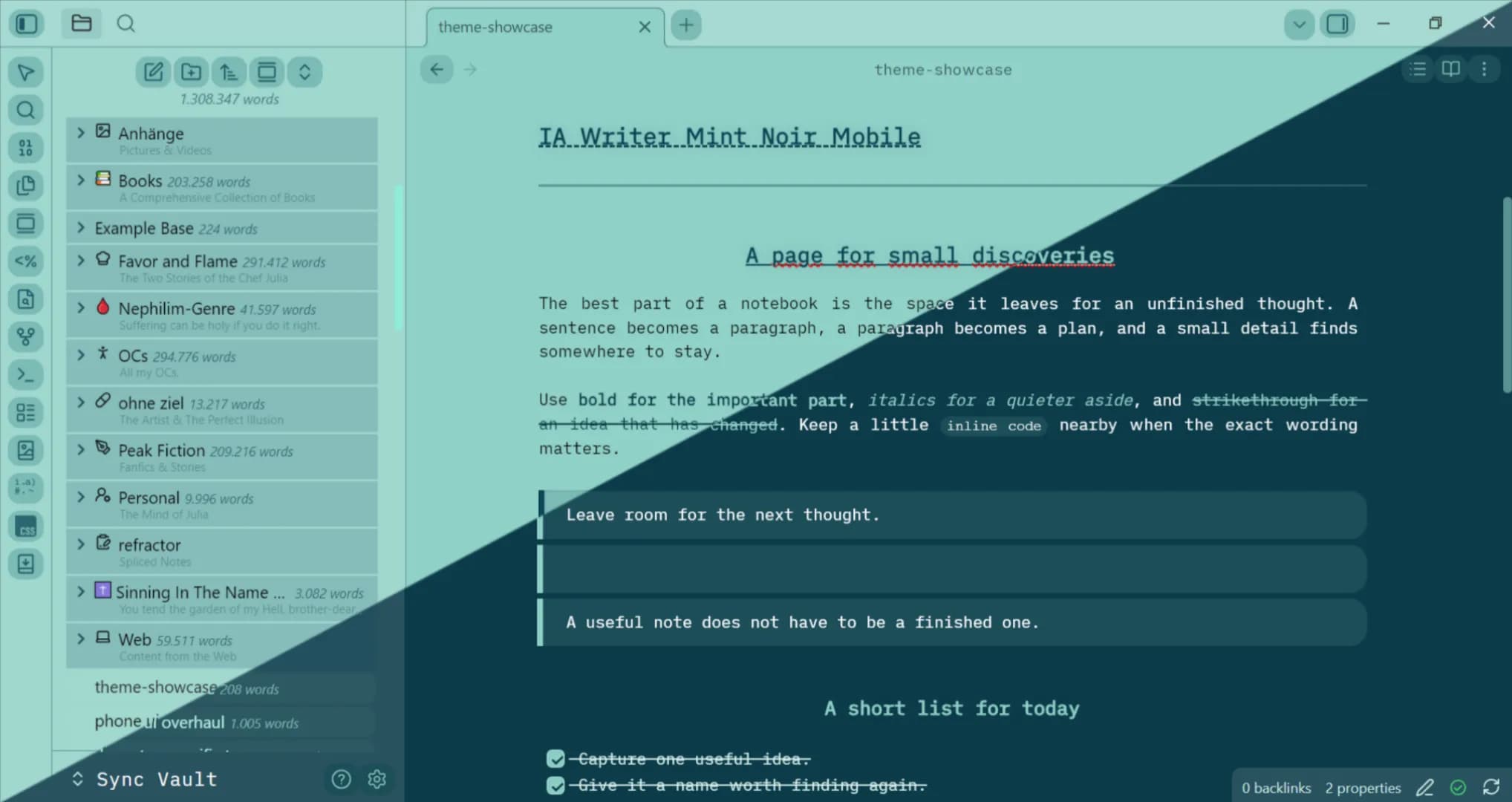Viewport: 1512px width, 802px height.
Task: Open the file explorer folder tab
Action: 82,24
